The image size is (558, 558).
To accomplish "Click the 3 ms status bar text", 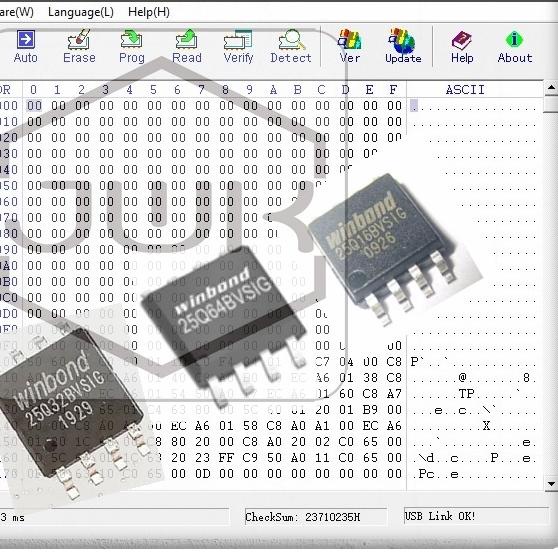I will [x=12, y=517].
